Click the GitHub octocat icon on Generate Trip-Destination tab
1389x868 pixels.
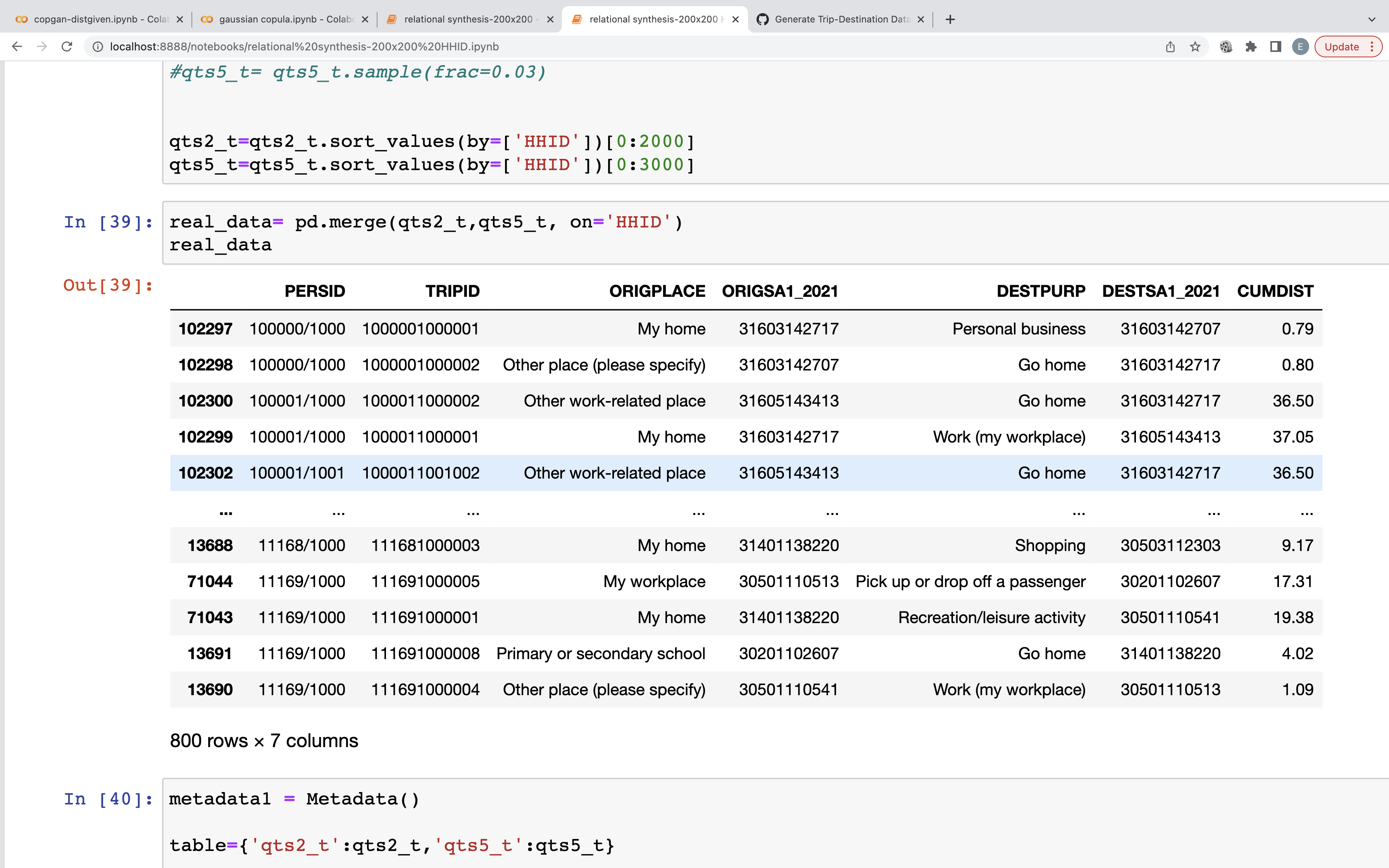[x=762, y=19]
